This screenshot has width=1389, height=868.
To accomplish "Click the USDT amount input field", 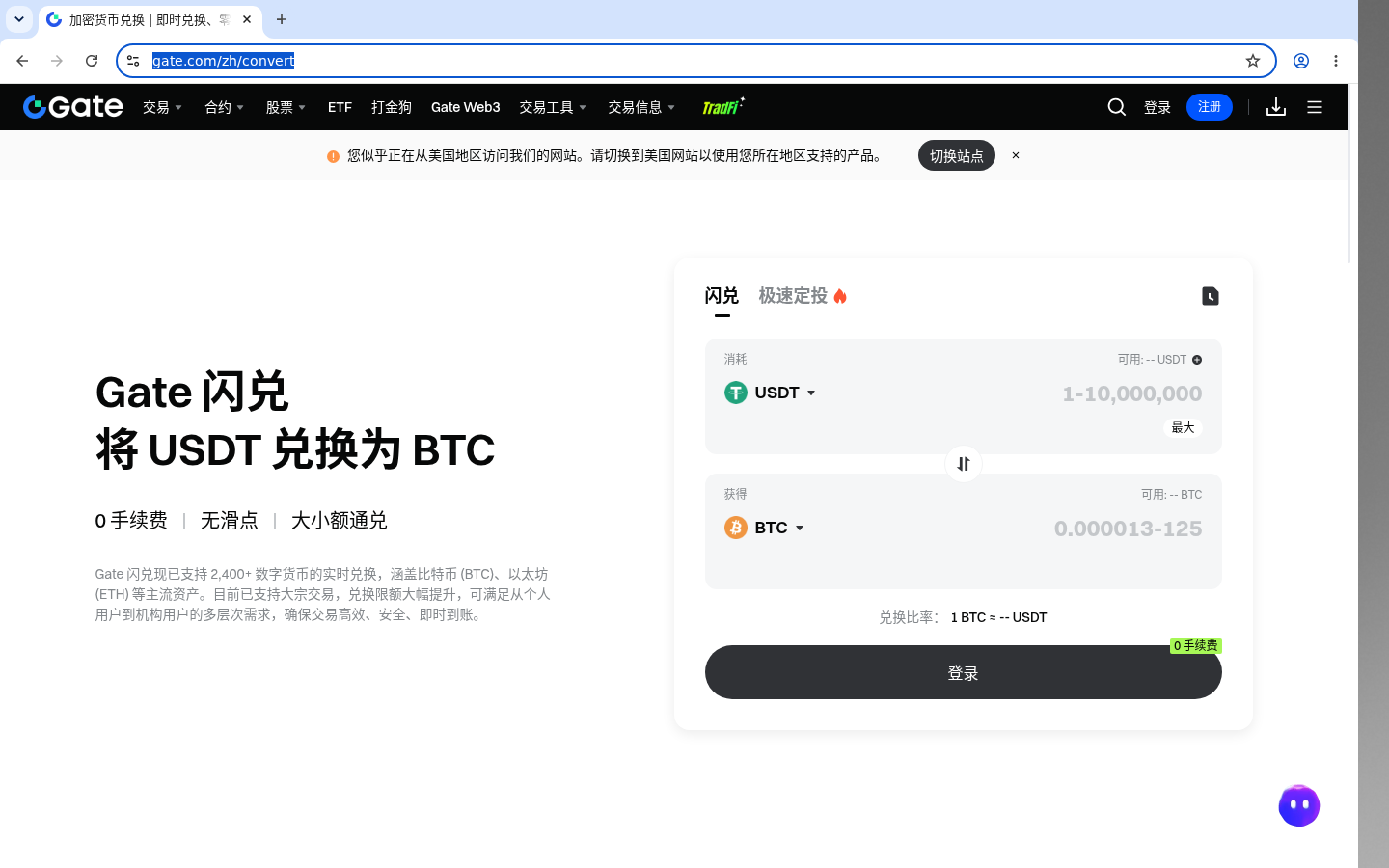I will pyautogui.click(x=1131, y=393).
